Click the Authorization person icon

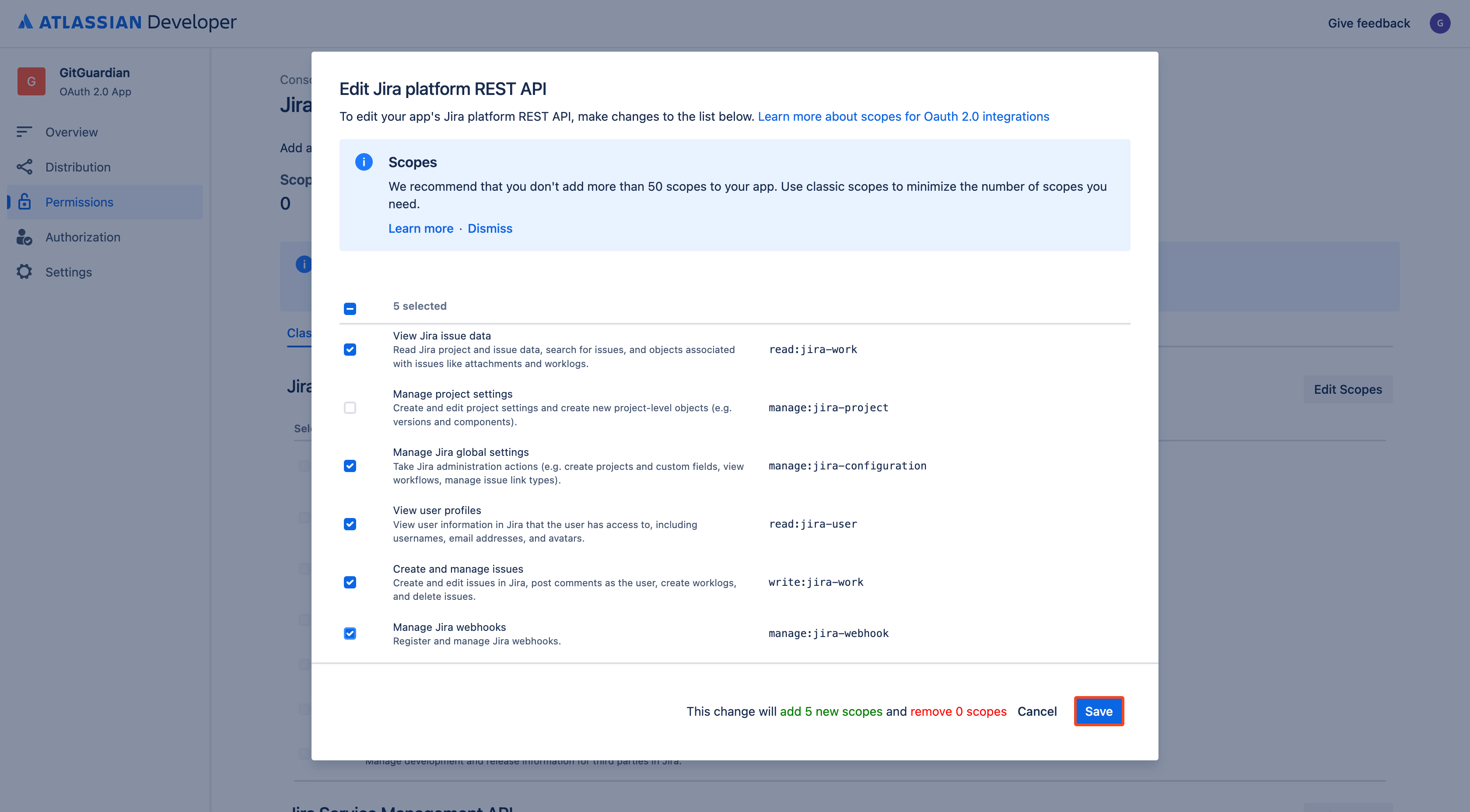pos(24,237)
